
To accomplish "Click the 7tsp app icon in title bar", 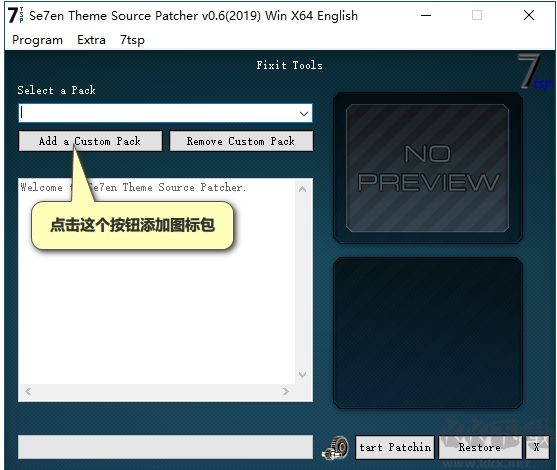I will [x=16, y=15].
